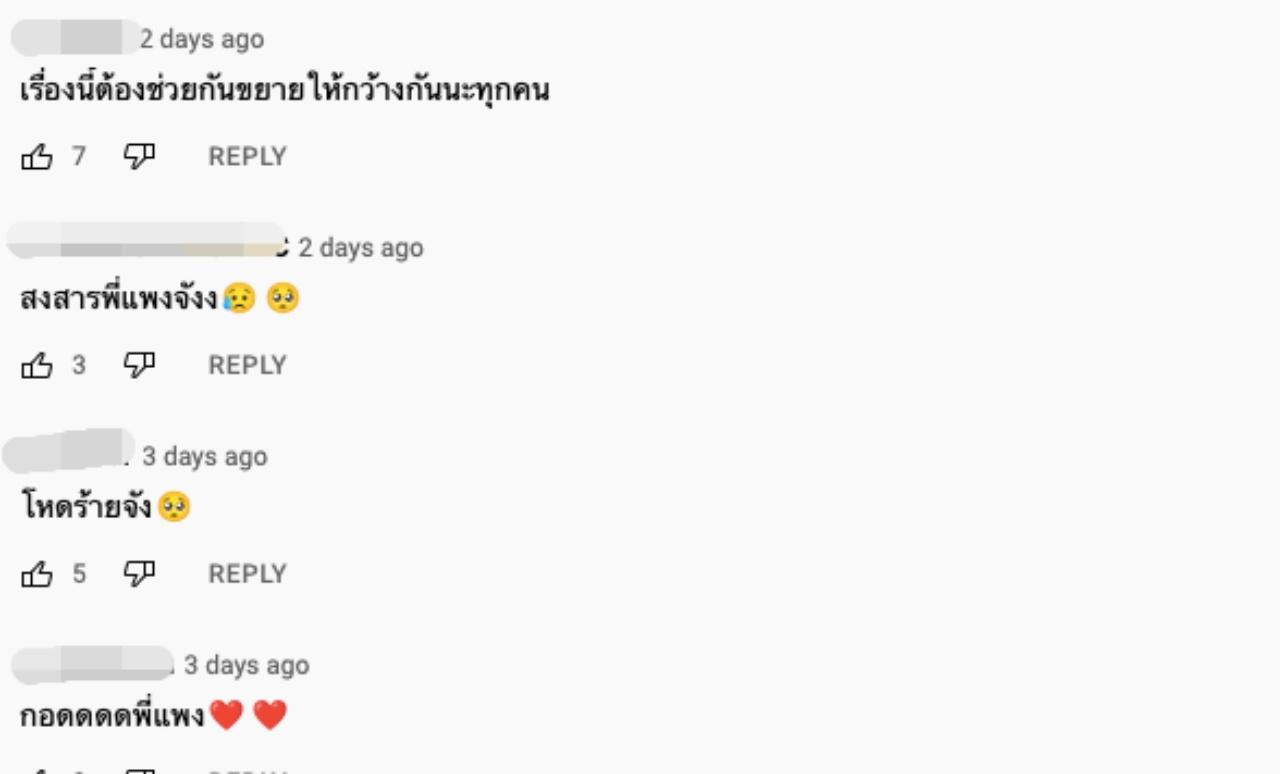This screenshot has width=1280, height=774.
Task: Dislike the comment that has 7 likes
Action: [139, 156]
